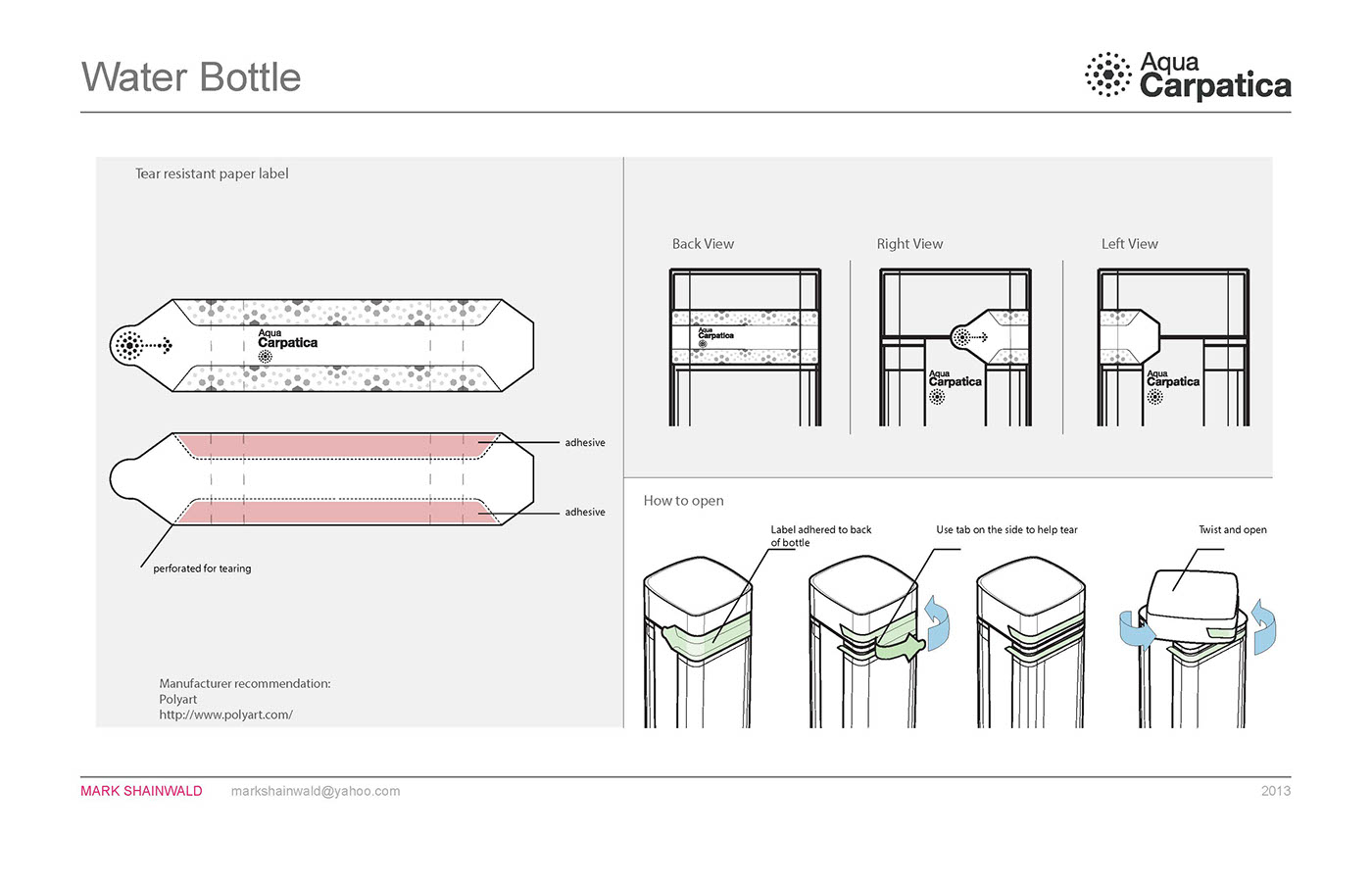Click the Right View bottle drawing
Viewport: 1372px width, 888px height.
[x=955, y=347]
